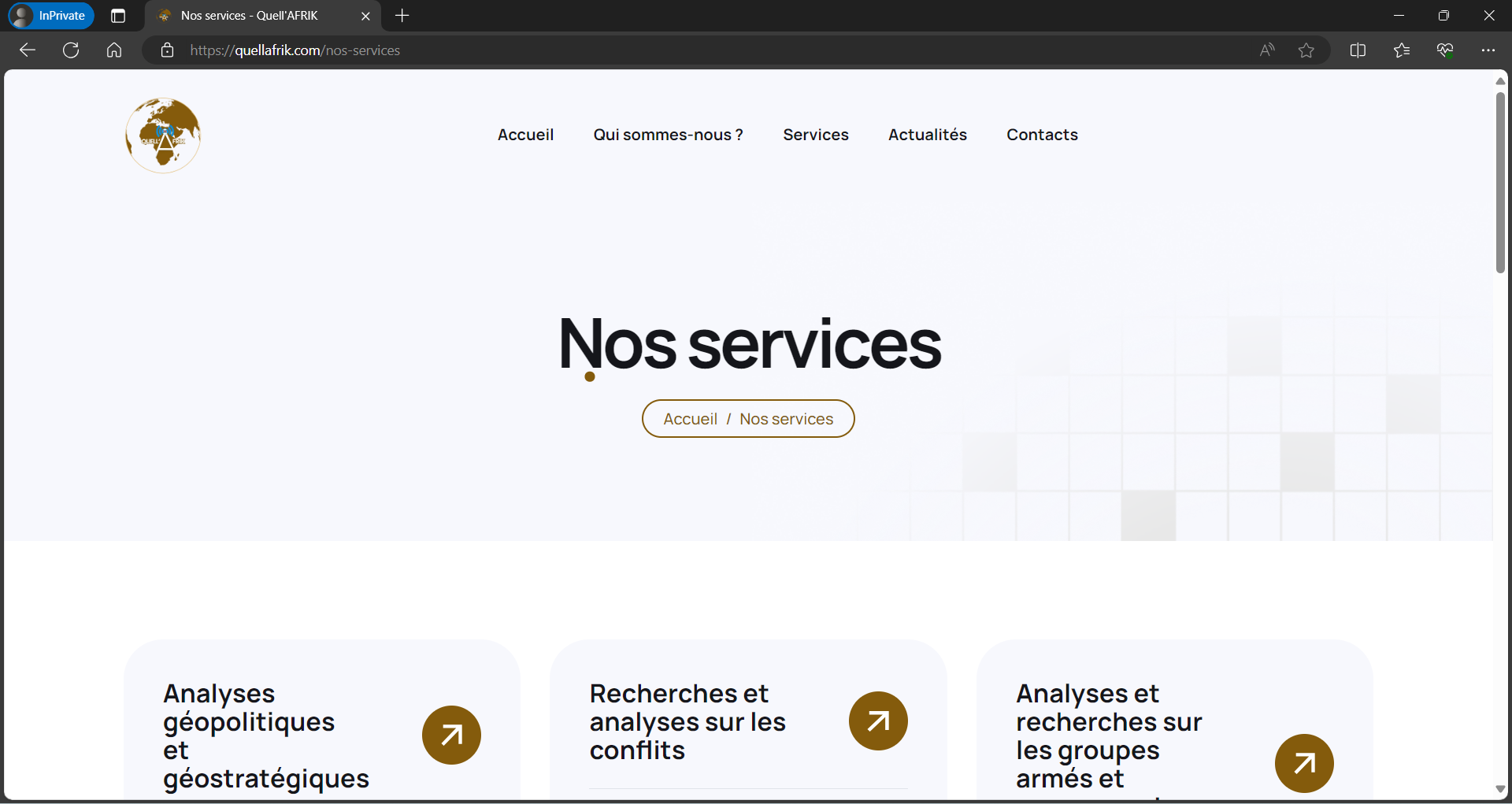This screenshot has width=1512, height=804.
Task: Click the Quell'AFRIK globe logo
Action: [x=163, y=135]
